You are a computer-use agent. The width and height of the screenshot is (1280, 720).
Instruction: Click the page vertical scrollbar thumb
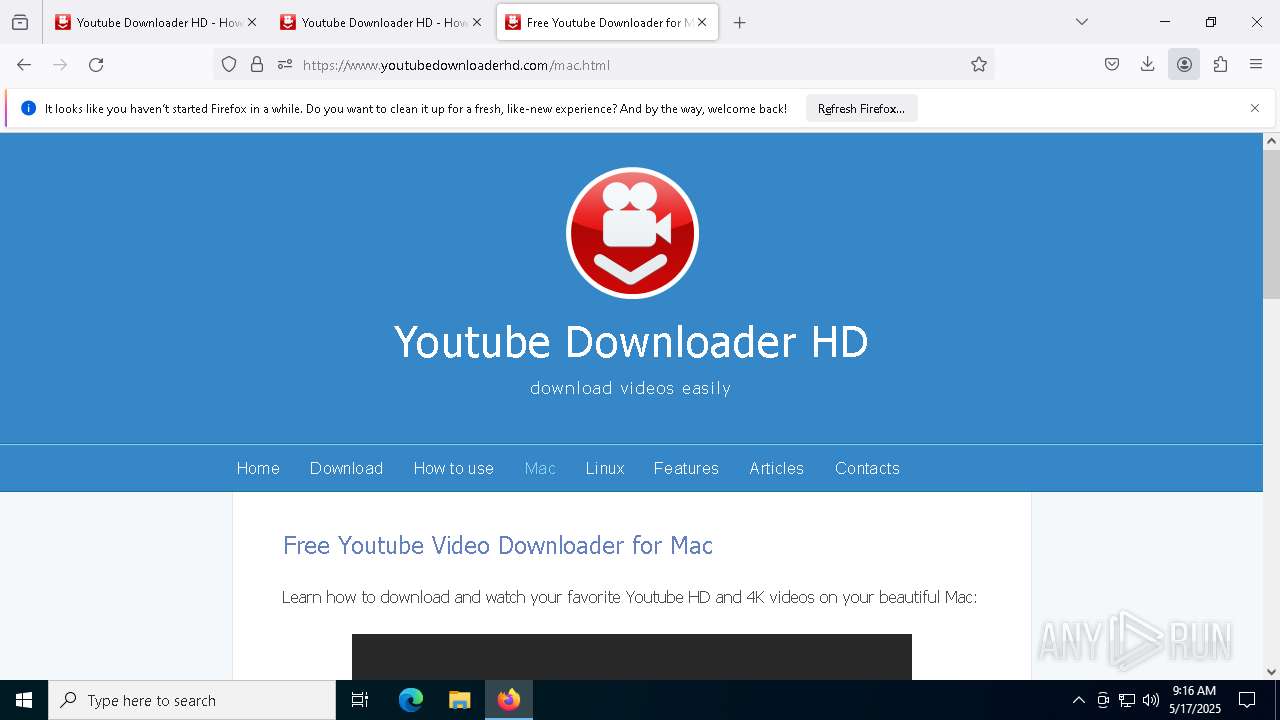point(1271,225)
